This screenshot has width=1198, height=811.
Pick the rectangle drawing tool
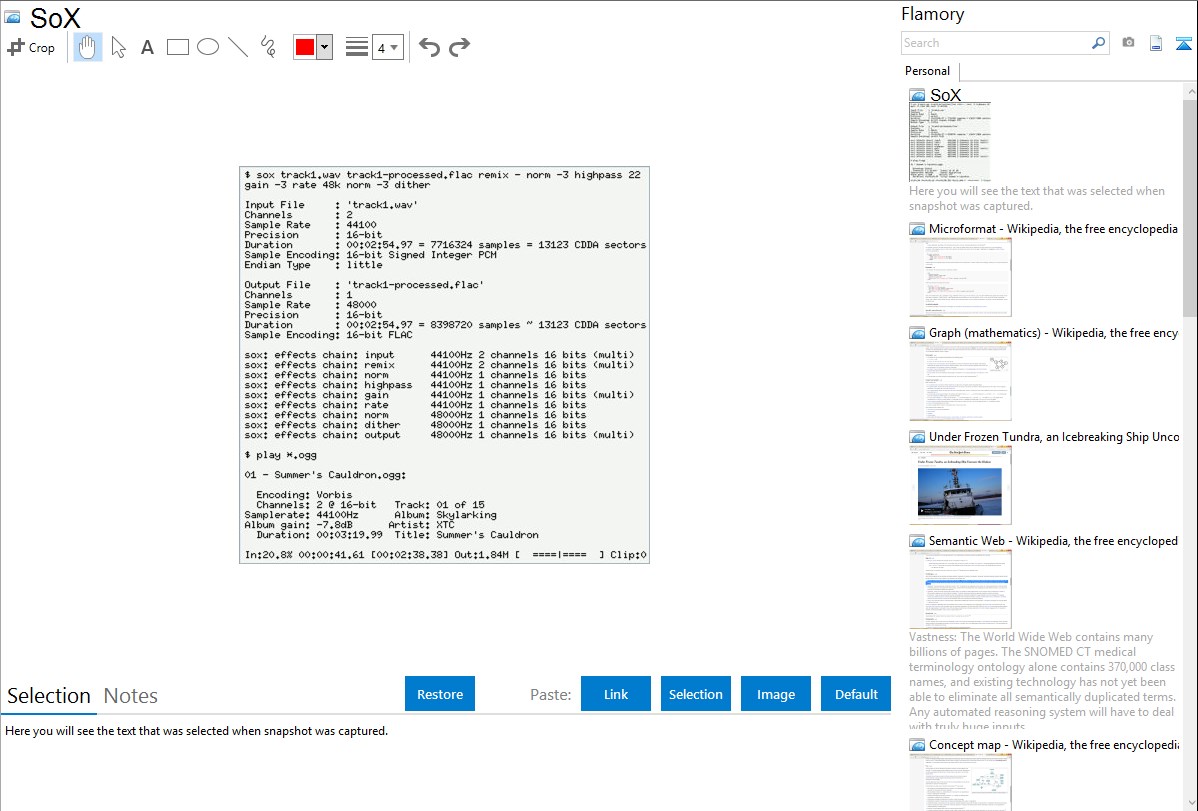178,47
